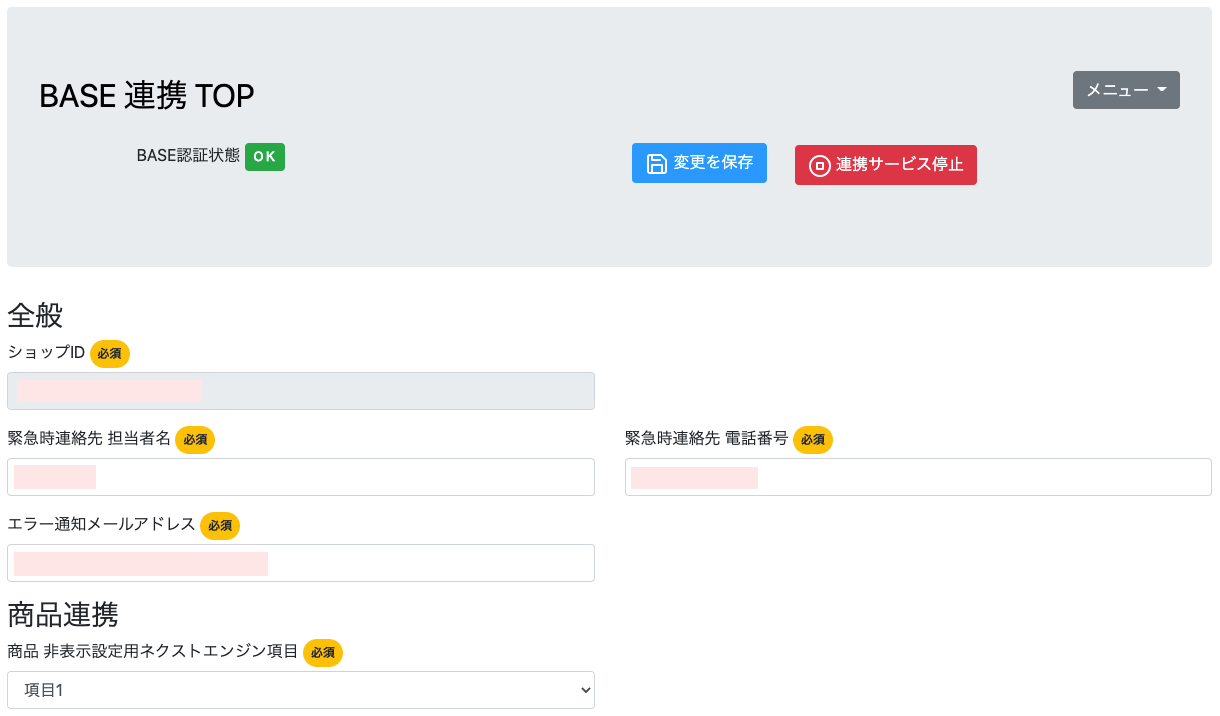Click the green OK status badge
The height and width of the screenshot is (716, 1220).
pos(265,157)
